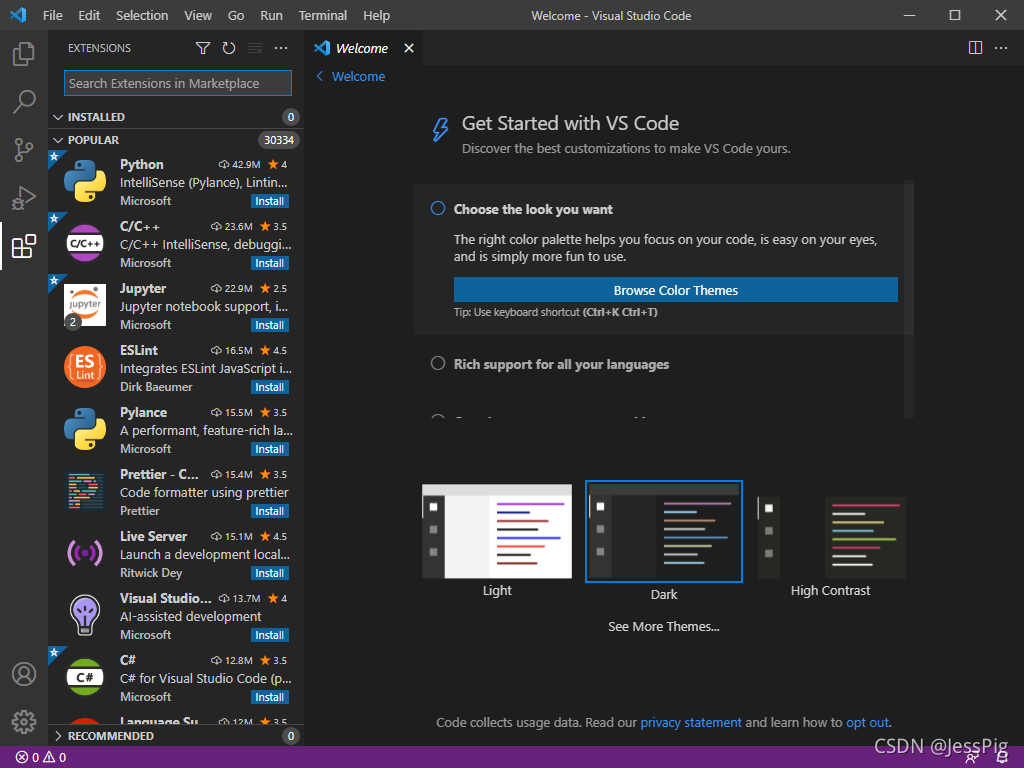Go back using the Welcome breadcrumb chevron
Image resolution: width=1024 pixels, height=768 pixels.
click(320, 76)
